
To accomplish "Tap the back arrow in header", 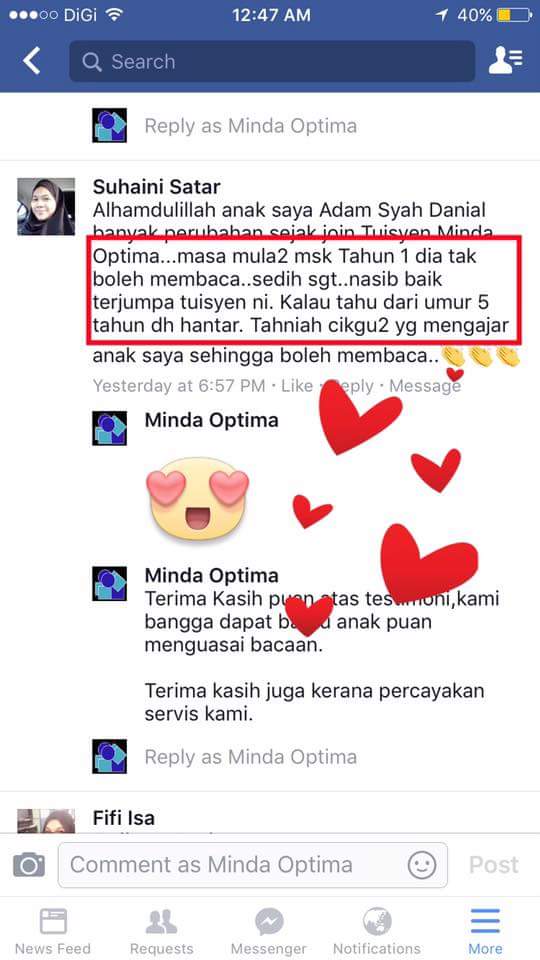I will click(x=32, y=61).
